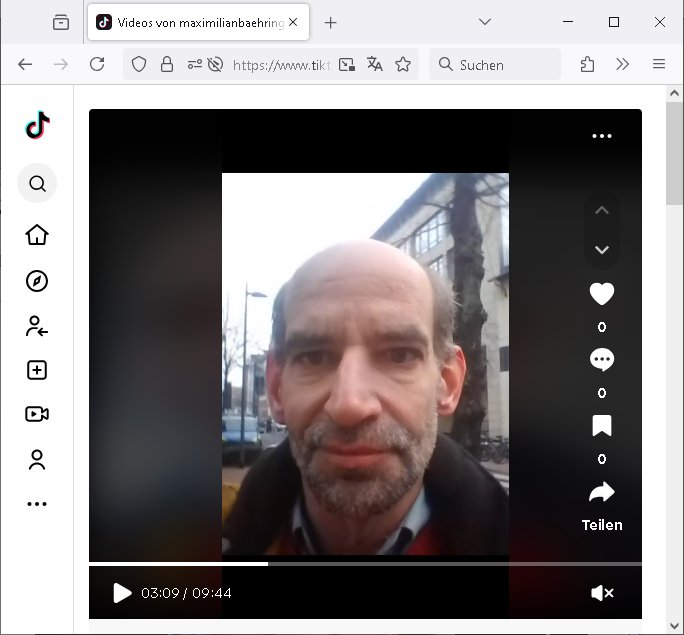
Task: Open the comments on the video
Action: click(601, 360)
